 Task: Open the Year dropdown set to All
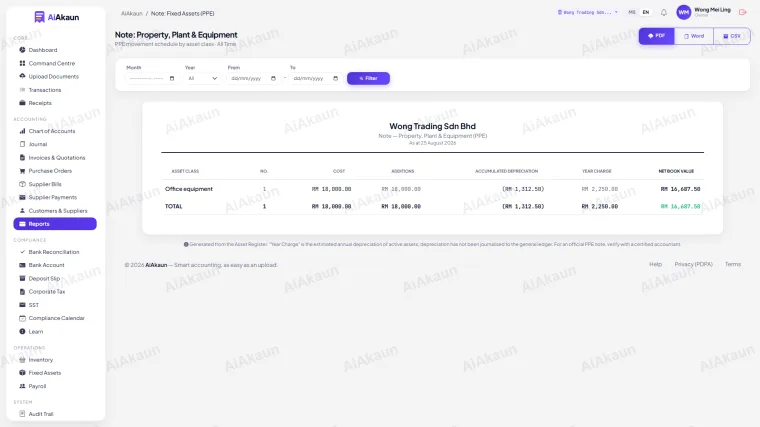pos(202,78)
